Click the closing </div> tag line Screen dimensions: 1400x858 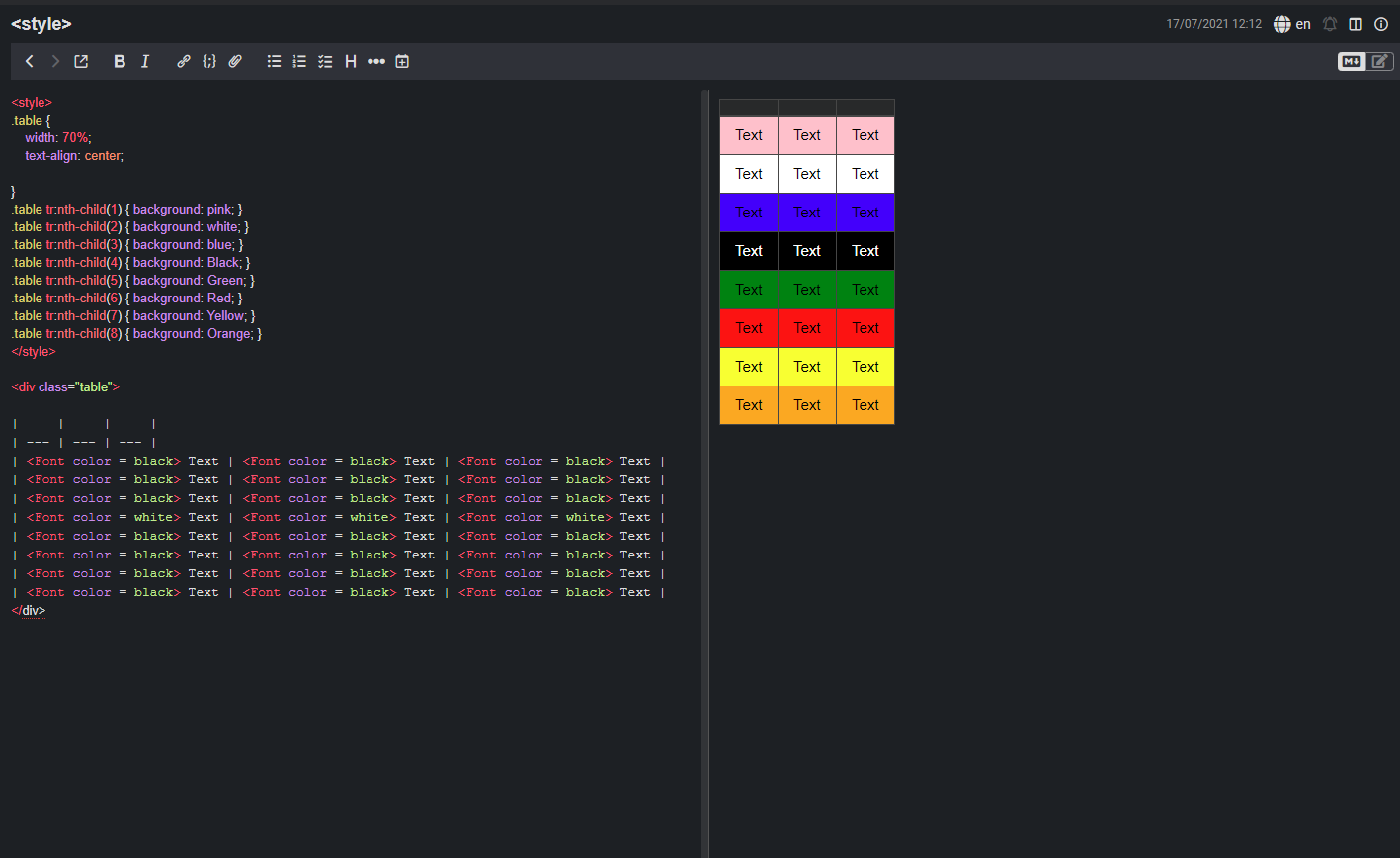pyautogui.click(x=29, y=610)
